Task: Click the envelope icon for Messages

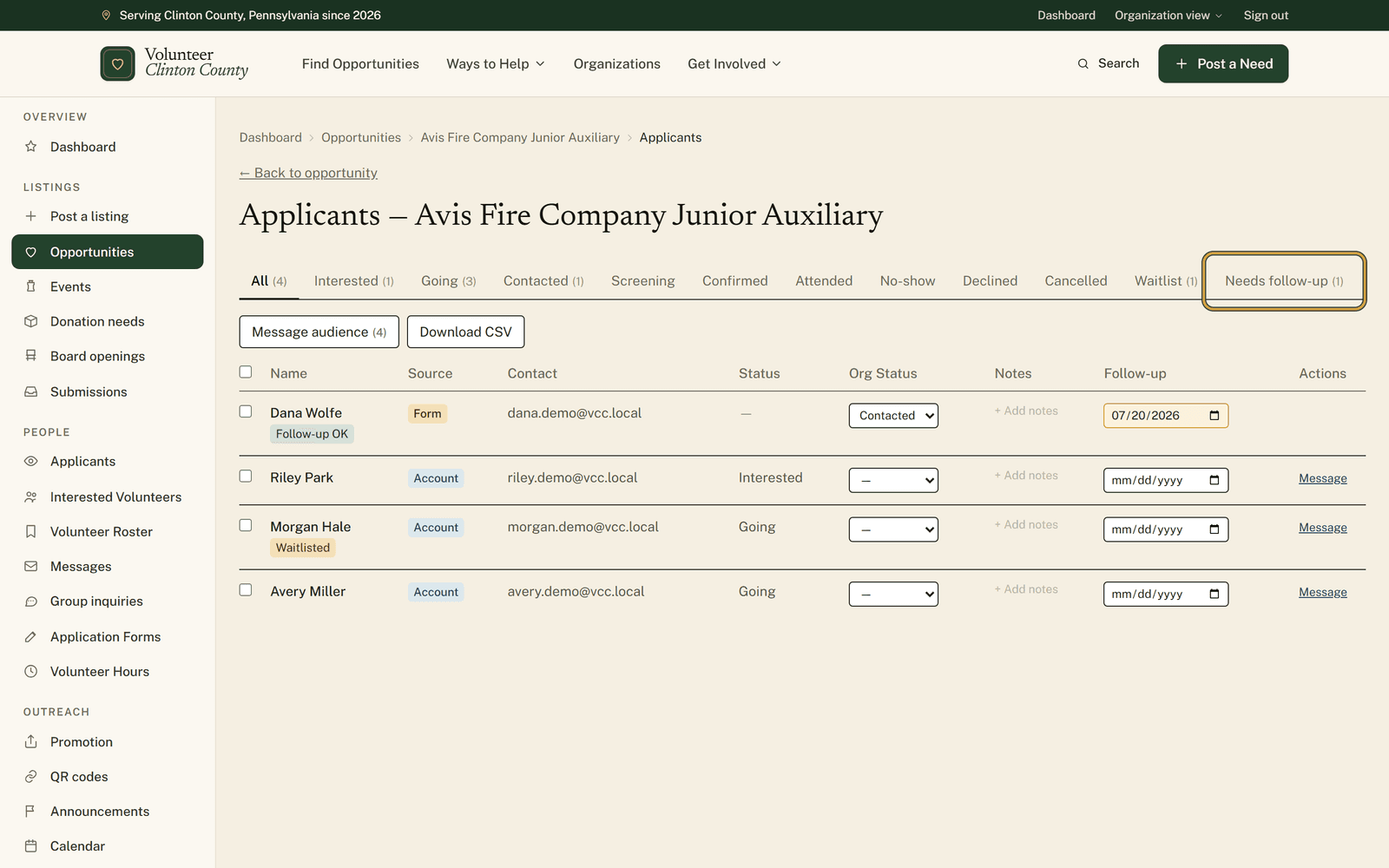Action: pos(31,567)
